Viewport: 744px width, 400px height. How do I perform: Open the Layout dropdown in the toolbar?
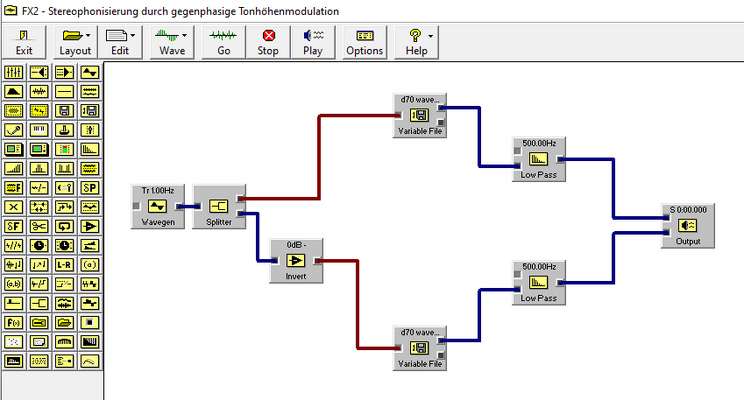coord(75,42)
